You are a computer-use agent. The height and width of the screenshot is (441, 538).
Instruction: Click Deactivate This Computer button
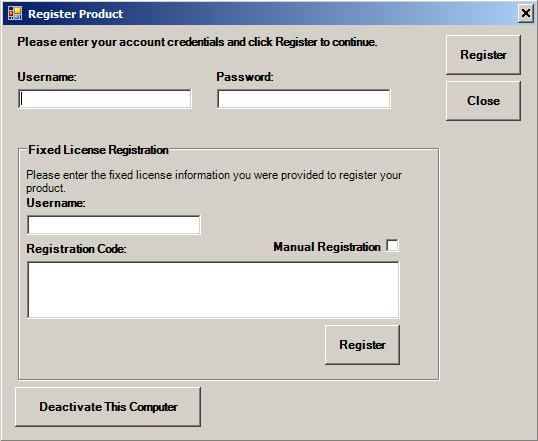point(108,407)
